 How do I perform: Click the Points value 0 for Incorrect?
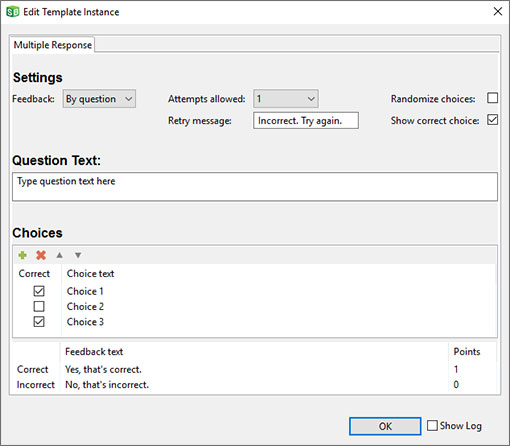tap(456, 385)
